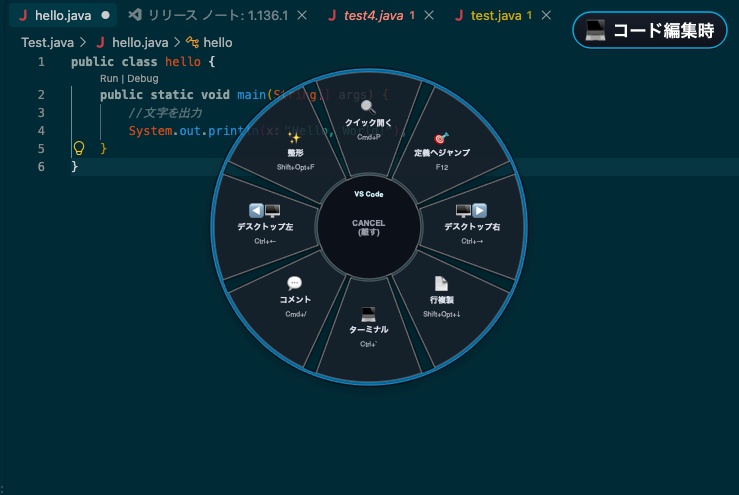Choose the Format sparkles icon
The image size is (739, 495).
(x=295, y=137)
